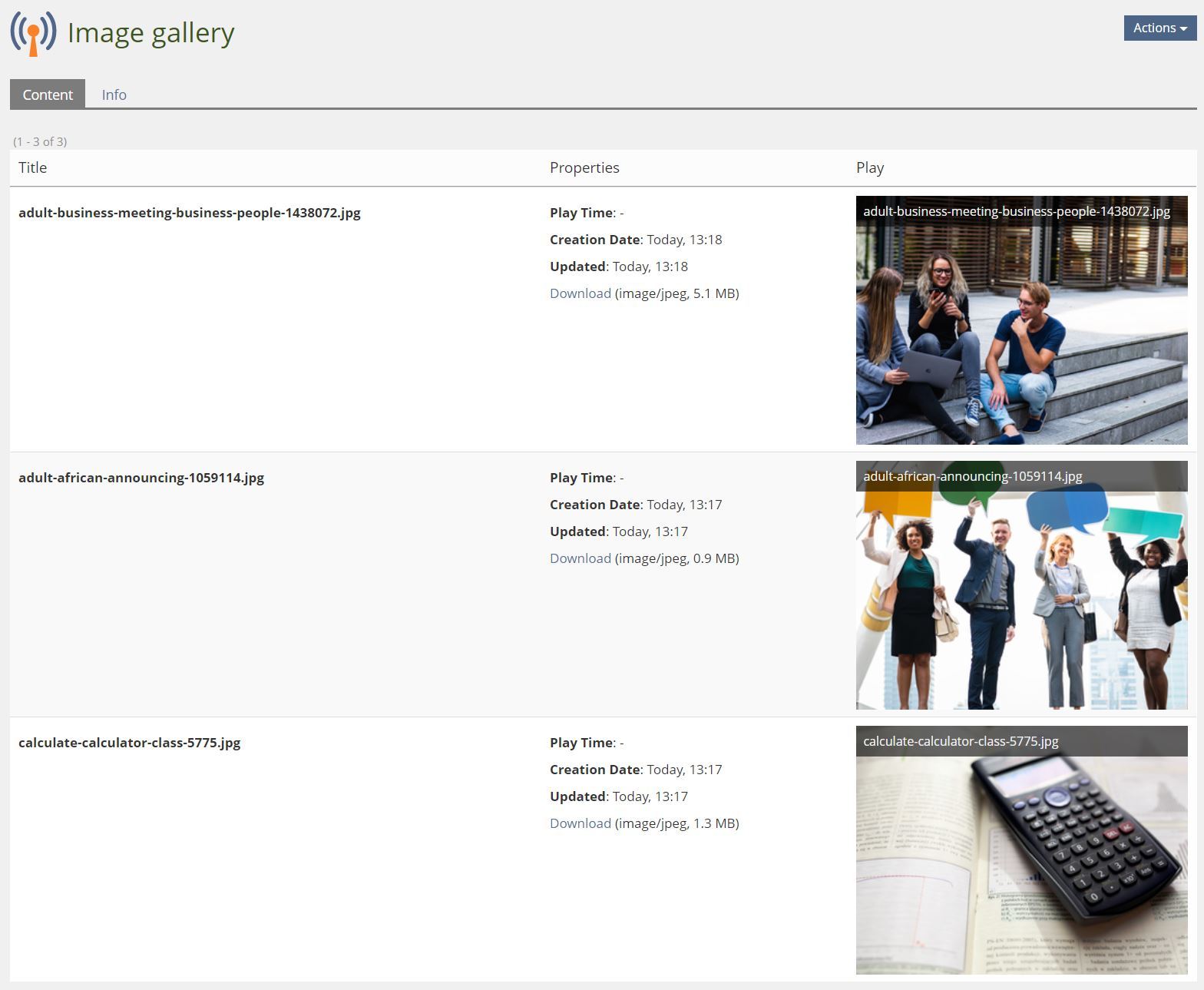Switch to the Info tab

tap(114, 94)
